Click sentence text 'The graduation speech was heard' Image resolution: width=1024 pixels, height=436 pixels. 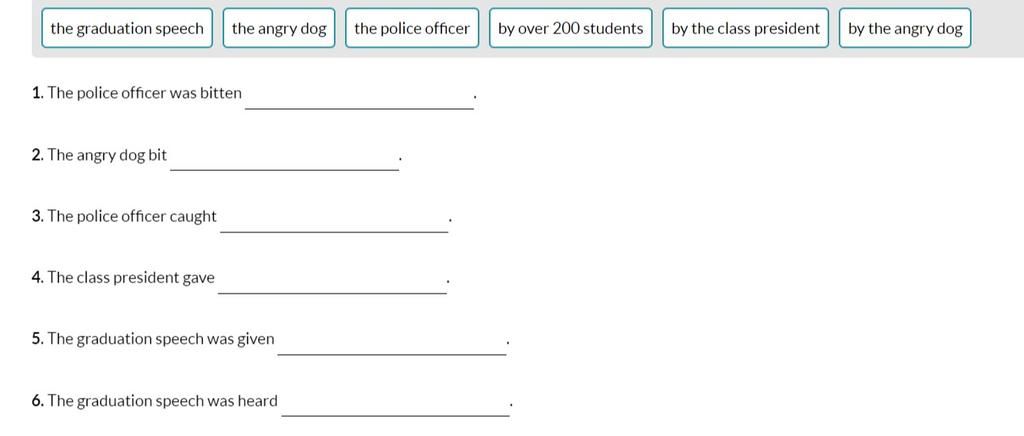(163, 401)
